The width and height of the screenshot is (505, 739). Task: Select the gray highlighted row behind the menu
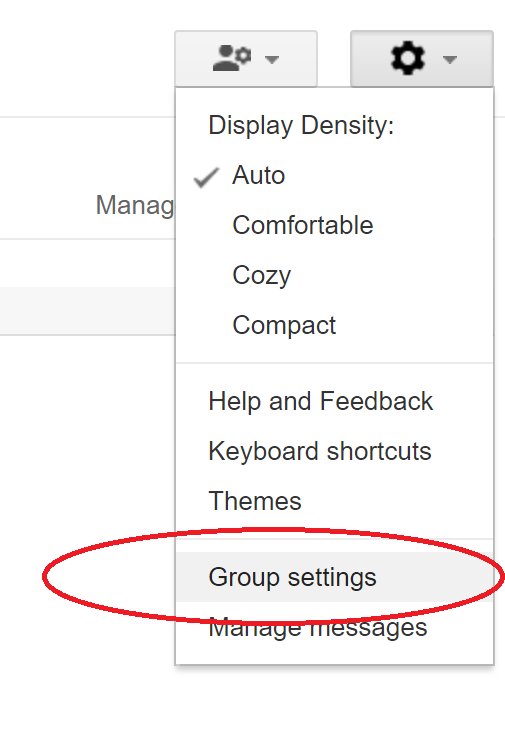88,311
